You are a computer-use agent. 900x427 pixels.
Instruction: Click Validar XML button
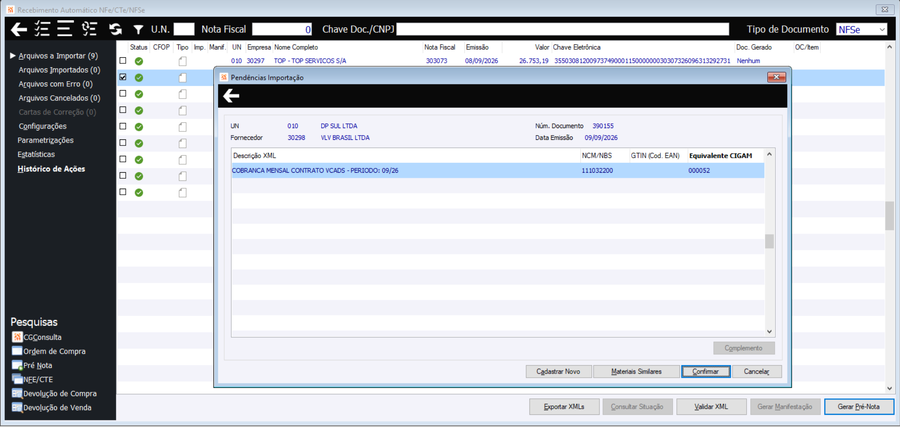tap(712, 406)
